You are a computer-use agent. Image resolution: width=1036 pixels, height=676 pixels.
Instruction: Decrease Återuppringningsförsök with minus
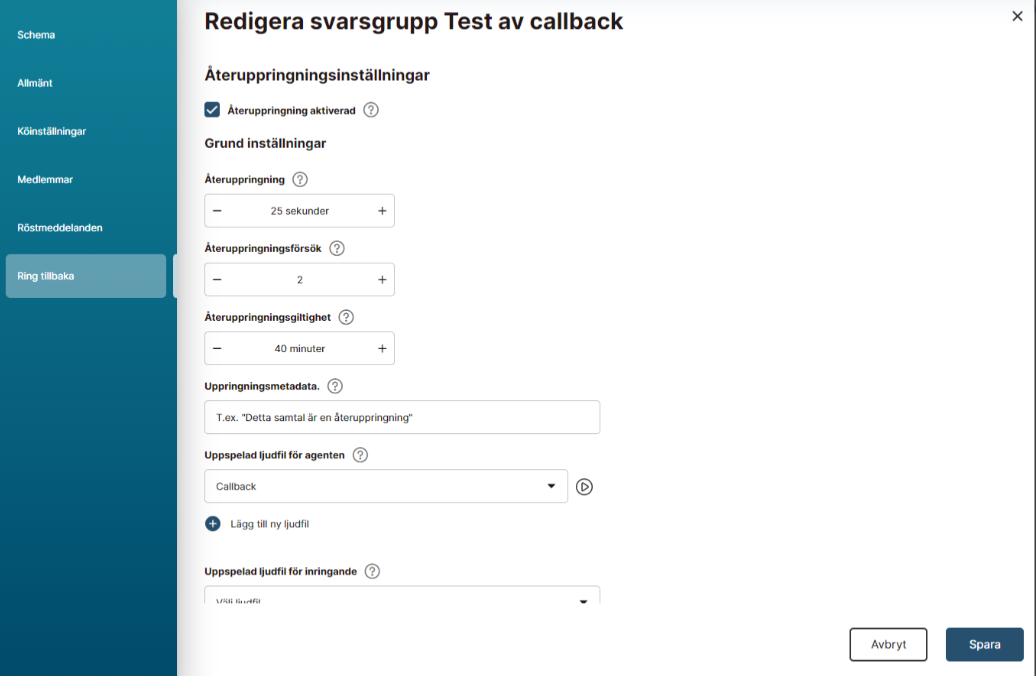point(217,280)
